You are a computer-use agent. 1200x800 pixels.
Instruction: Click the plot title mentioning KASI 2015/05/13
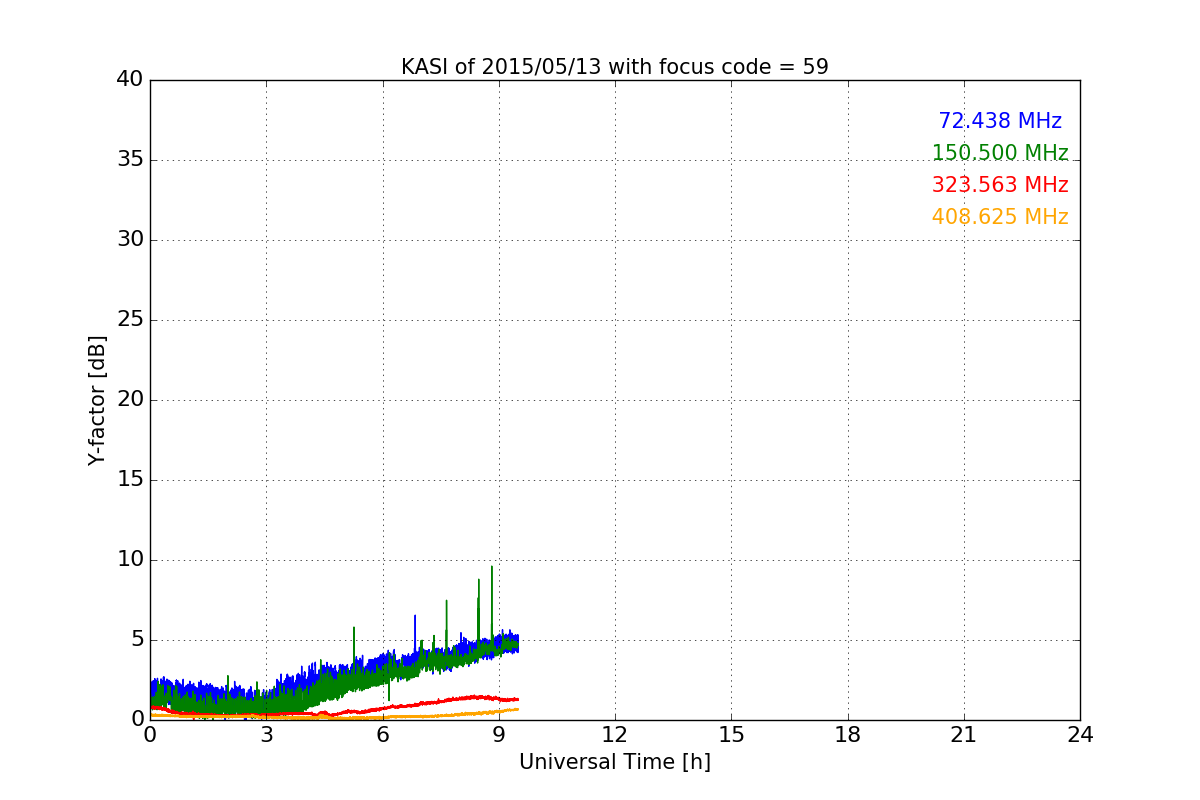[x=614, y=67]
